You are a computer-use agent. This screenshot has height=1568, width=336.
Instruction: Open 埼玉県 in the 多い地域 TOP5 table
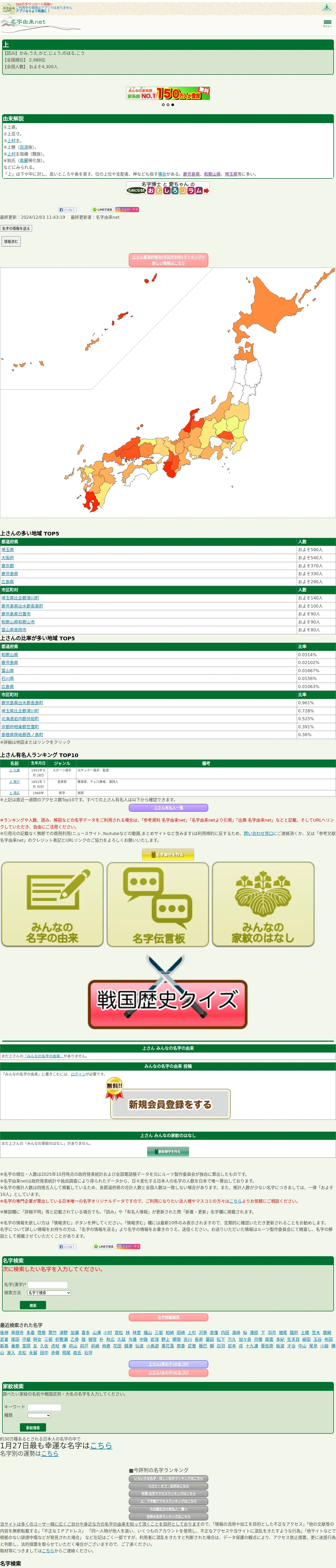pos(7,550)
